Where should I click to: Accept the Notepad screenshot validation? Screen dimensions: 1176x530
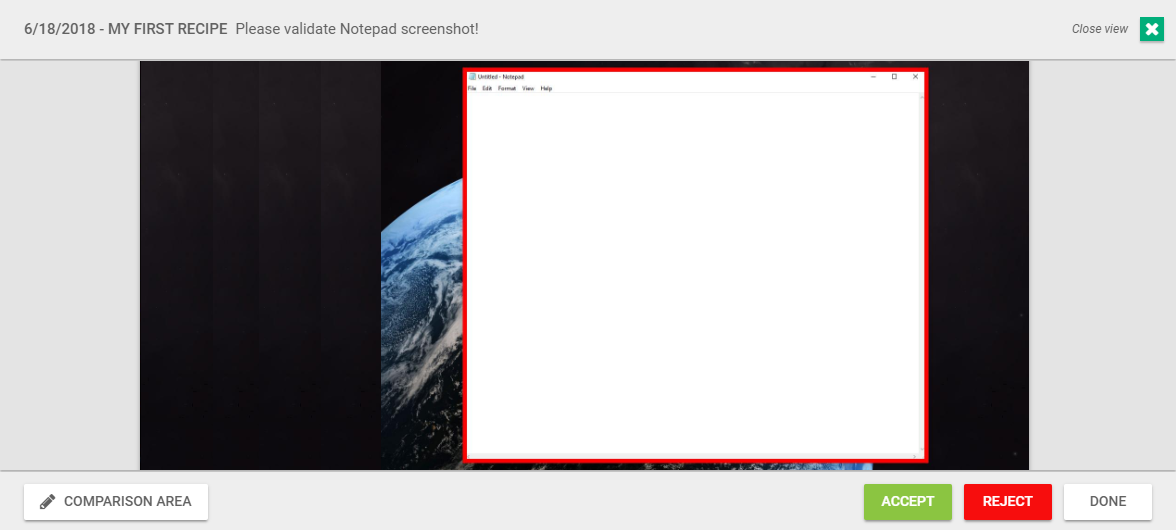[x=908, y=502]
